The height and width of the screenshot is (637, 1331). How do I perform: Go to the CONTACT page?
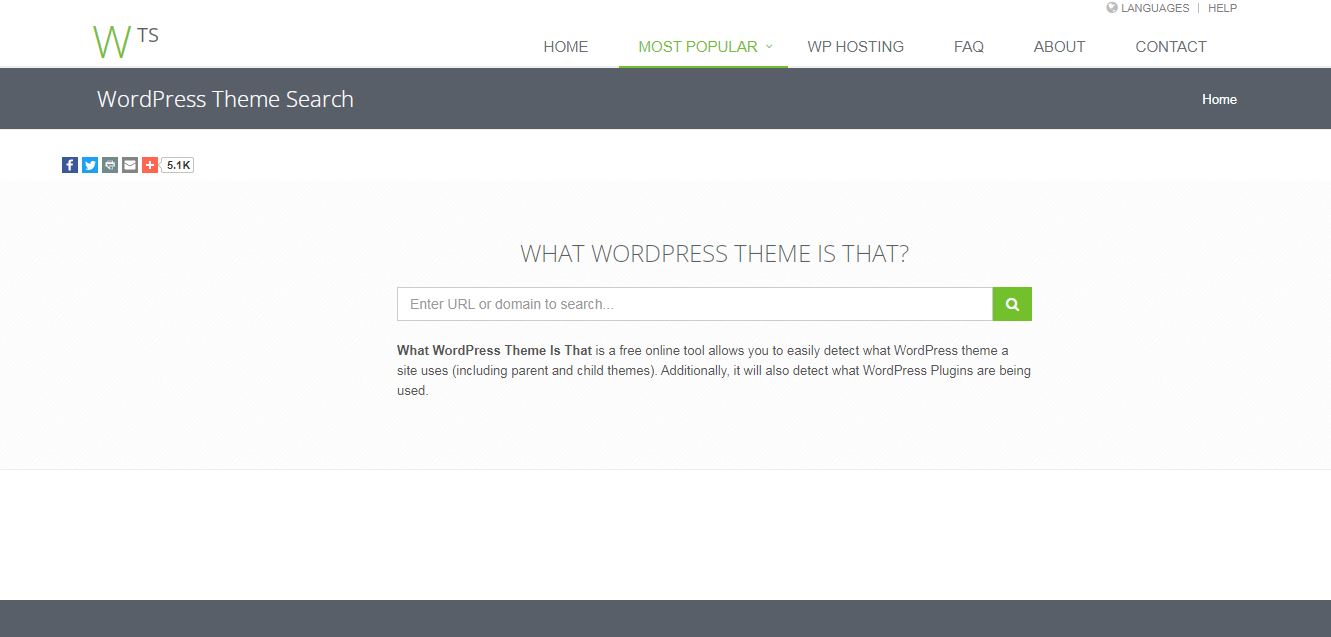(x=1170, y=46)
